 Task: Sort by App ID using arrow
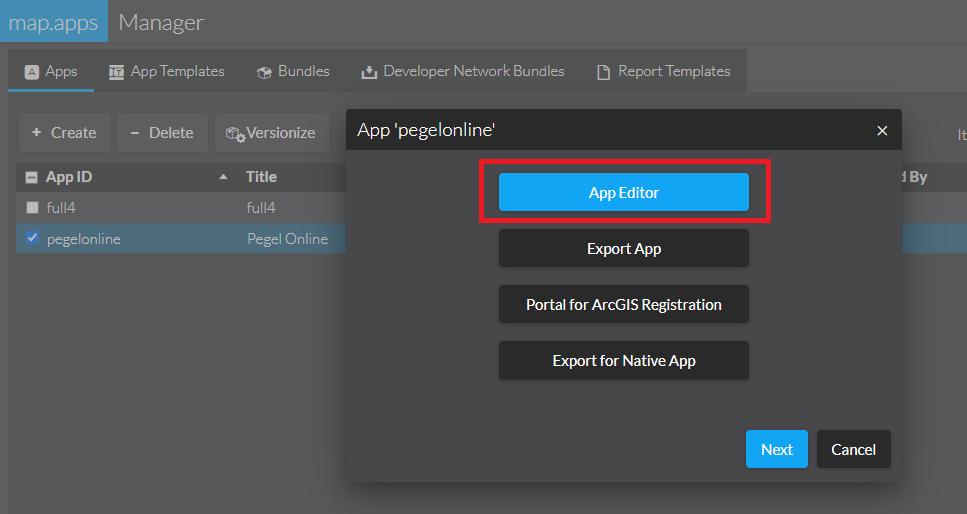[x=223, y=177]
